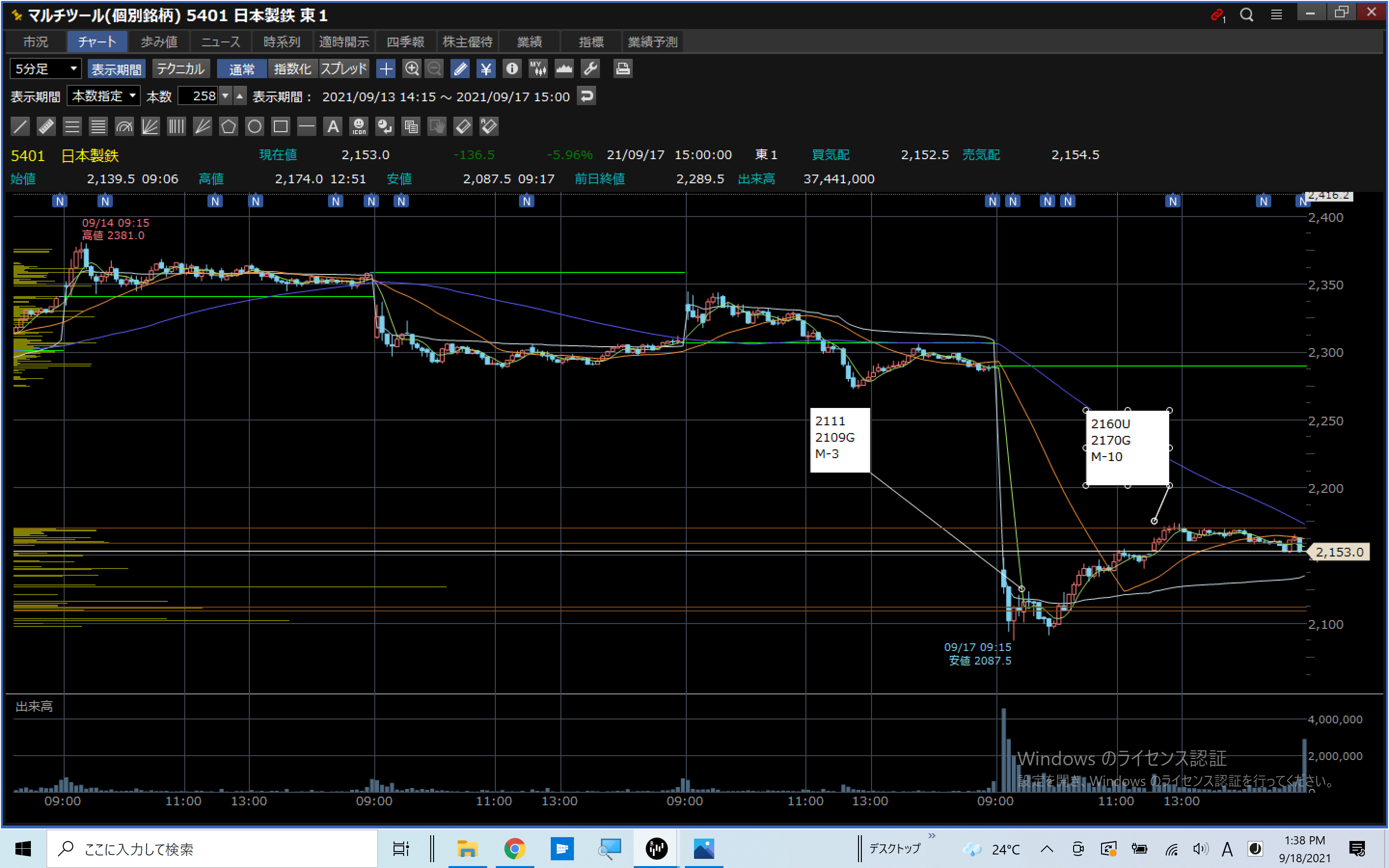This screenshot has width=1389, height=868.
Task: Click the eraser tool icon
Action: pos(463,126)
